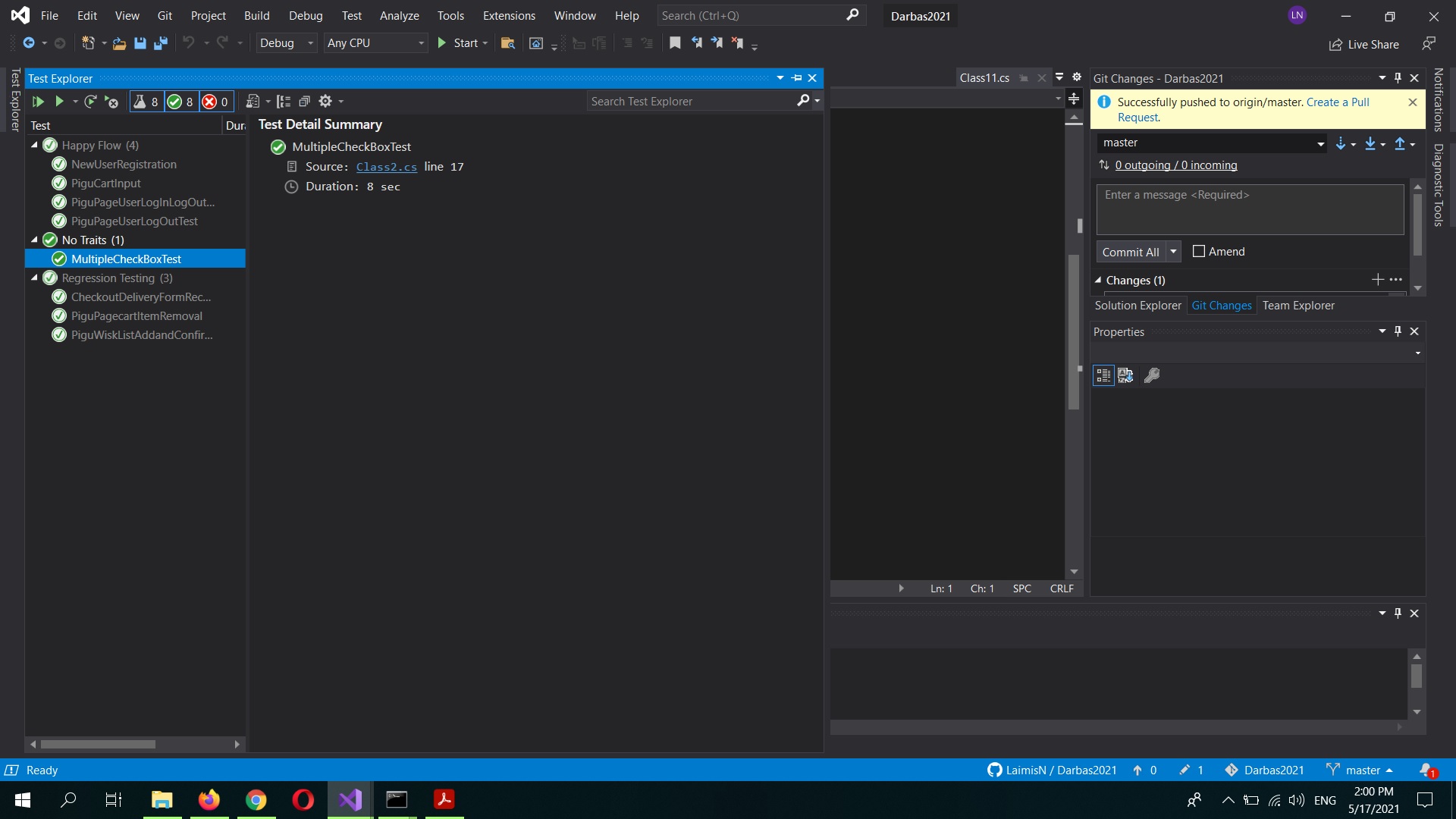This screenshot has height=819, width=1456.
Task: Click Git fetch arrow icon
Action: [1341, 143]
